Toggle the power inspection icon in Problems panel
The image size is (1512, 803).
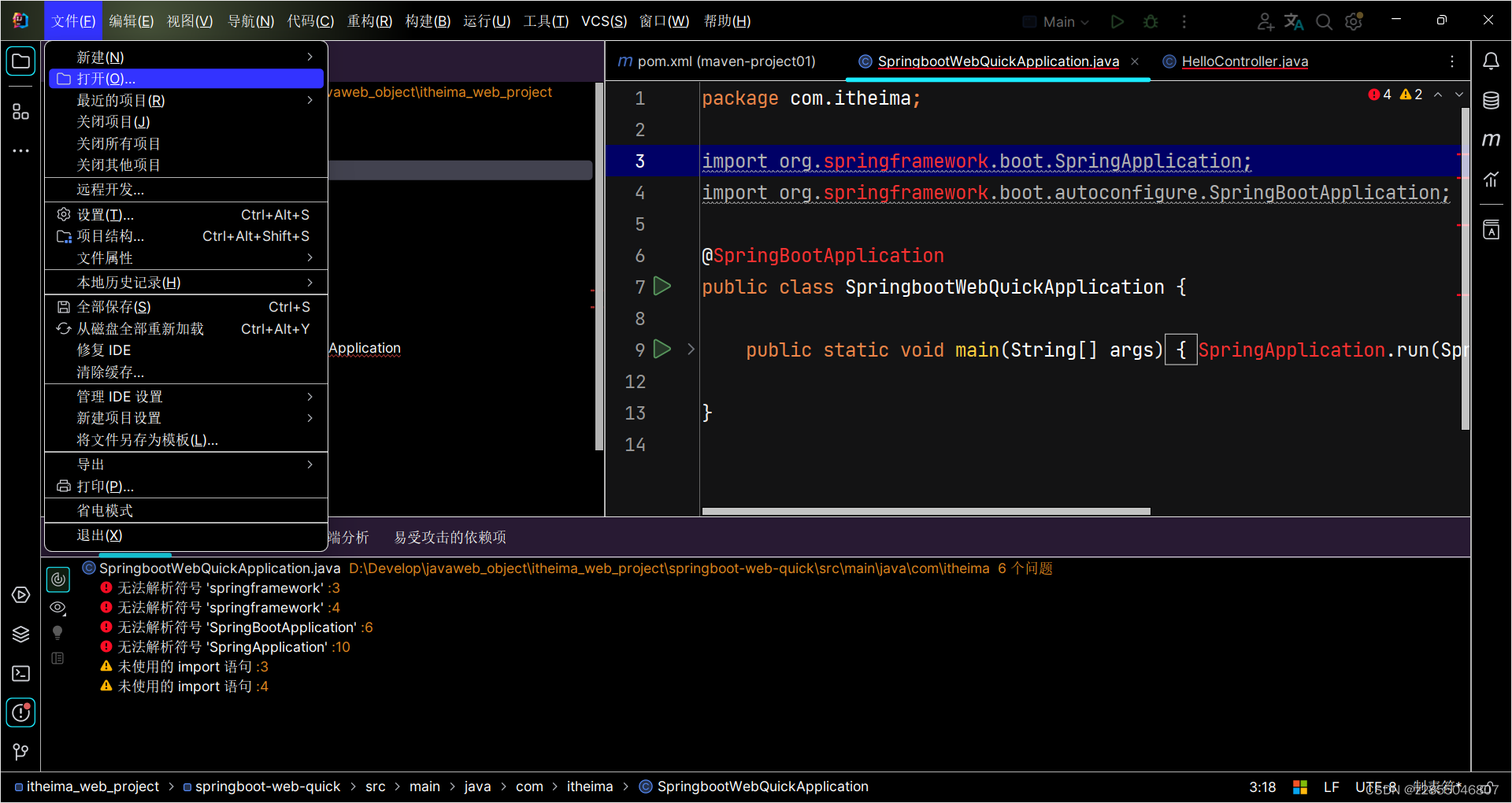pyautogui.click(x=58, y=579)
